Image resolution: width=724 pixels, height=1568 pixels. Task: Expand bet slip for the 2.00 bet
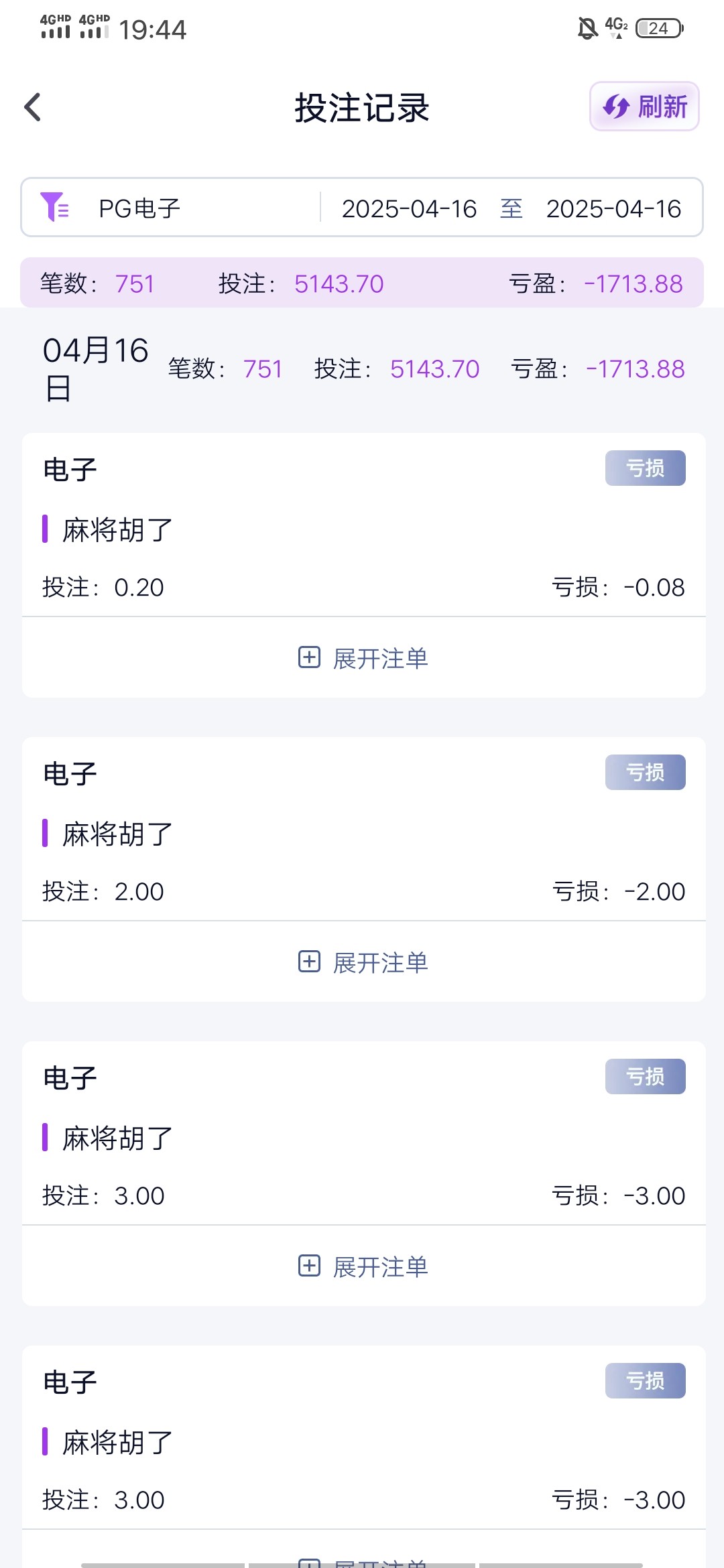point(380,962)
